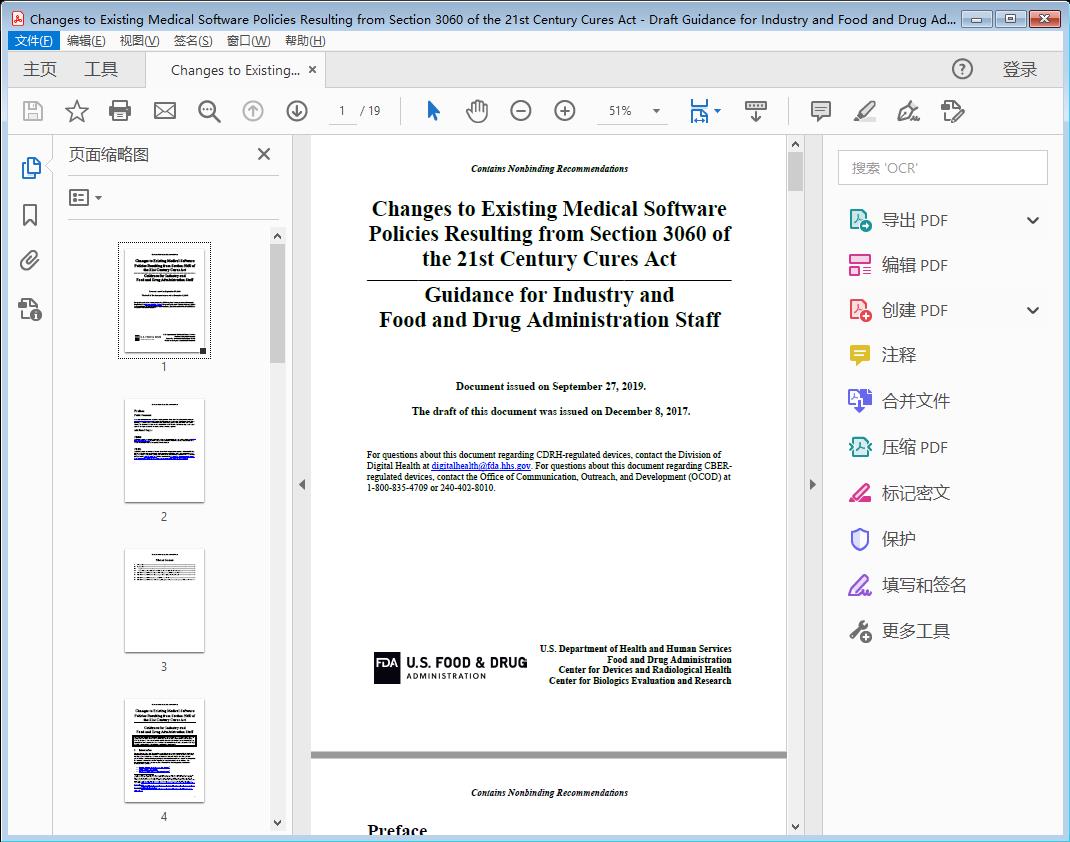The height and width of the screenshot is (842, 1070).
Task: Open the comment speech-bubble tool
Action: [x=820, y=111]
